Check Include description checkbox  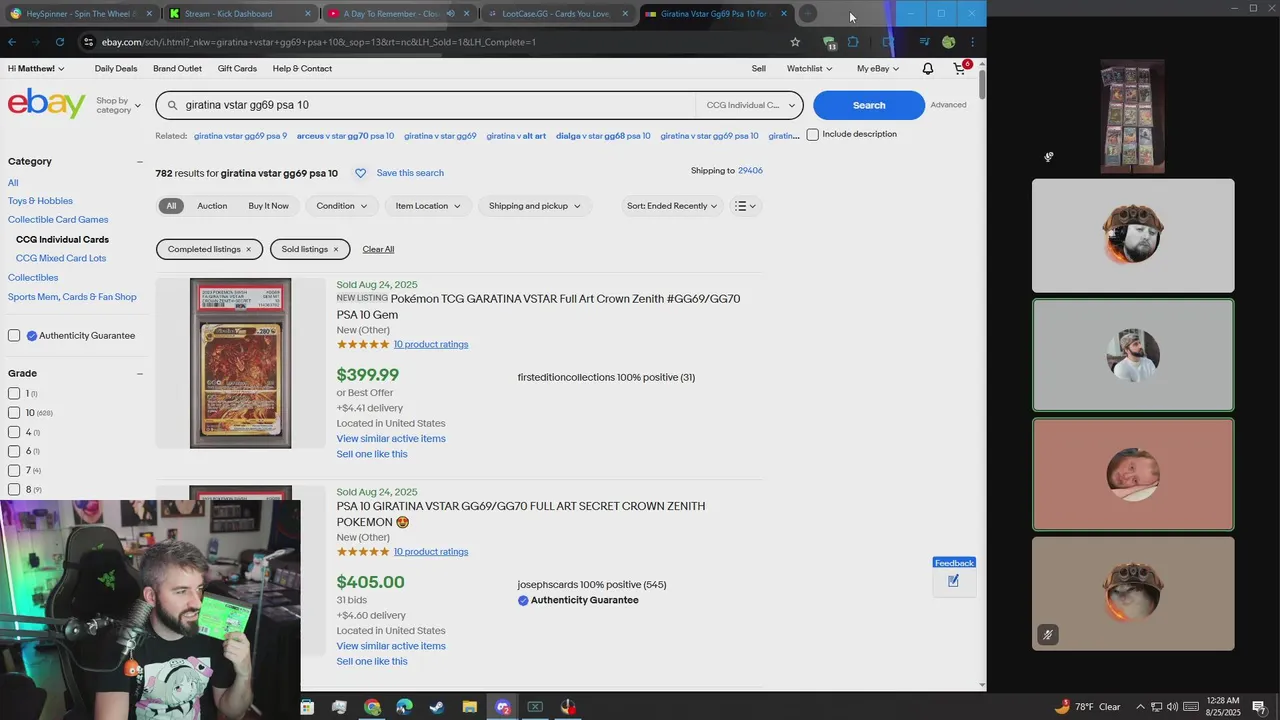tap(812, 134)
